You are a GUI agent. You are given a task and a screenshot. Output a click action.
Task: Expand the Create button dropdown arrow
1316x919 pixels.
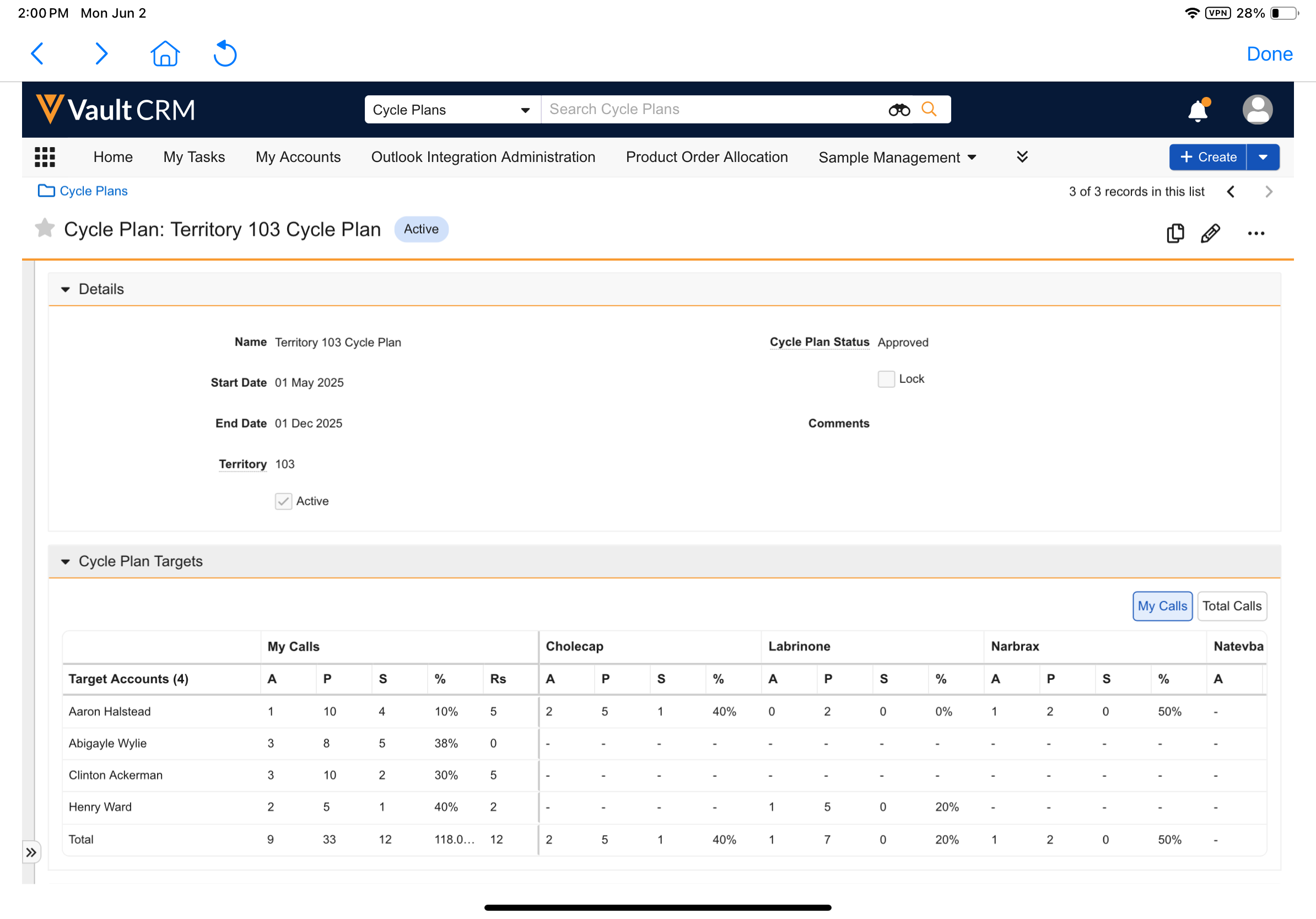tap(1263, 157)
